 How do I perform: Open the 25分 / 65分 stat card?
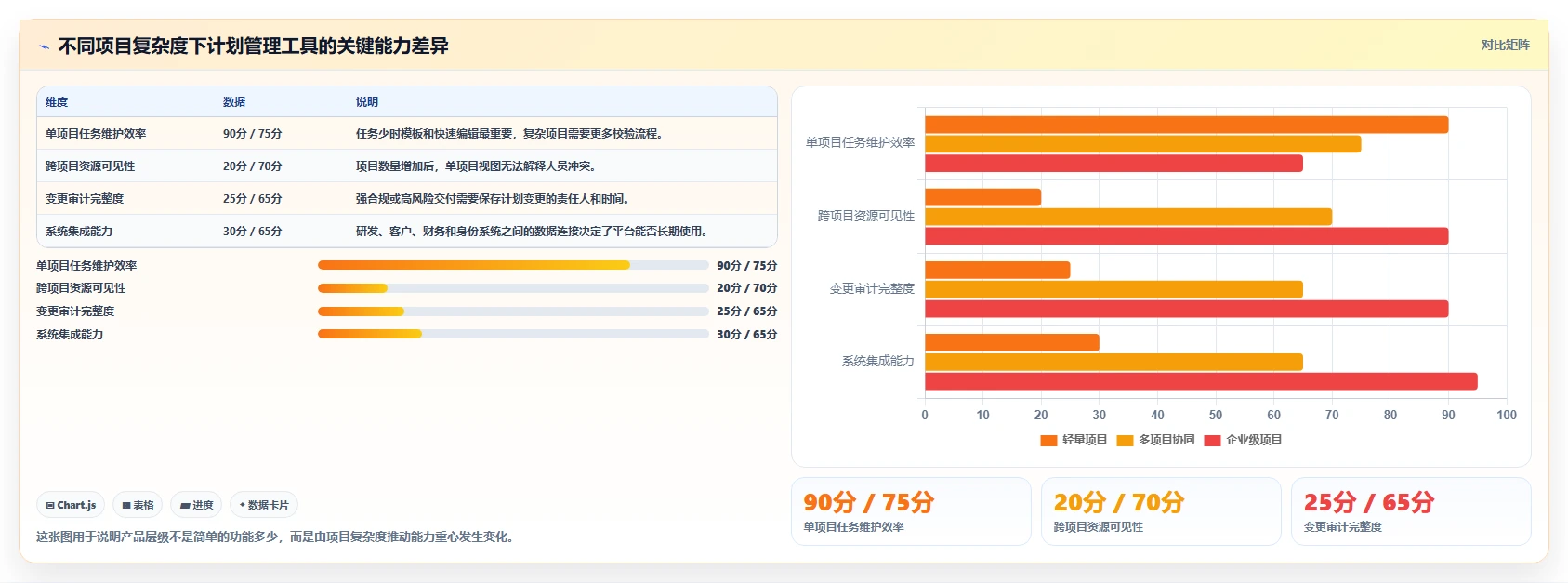(x=1411, y=511)
